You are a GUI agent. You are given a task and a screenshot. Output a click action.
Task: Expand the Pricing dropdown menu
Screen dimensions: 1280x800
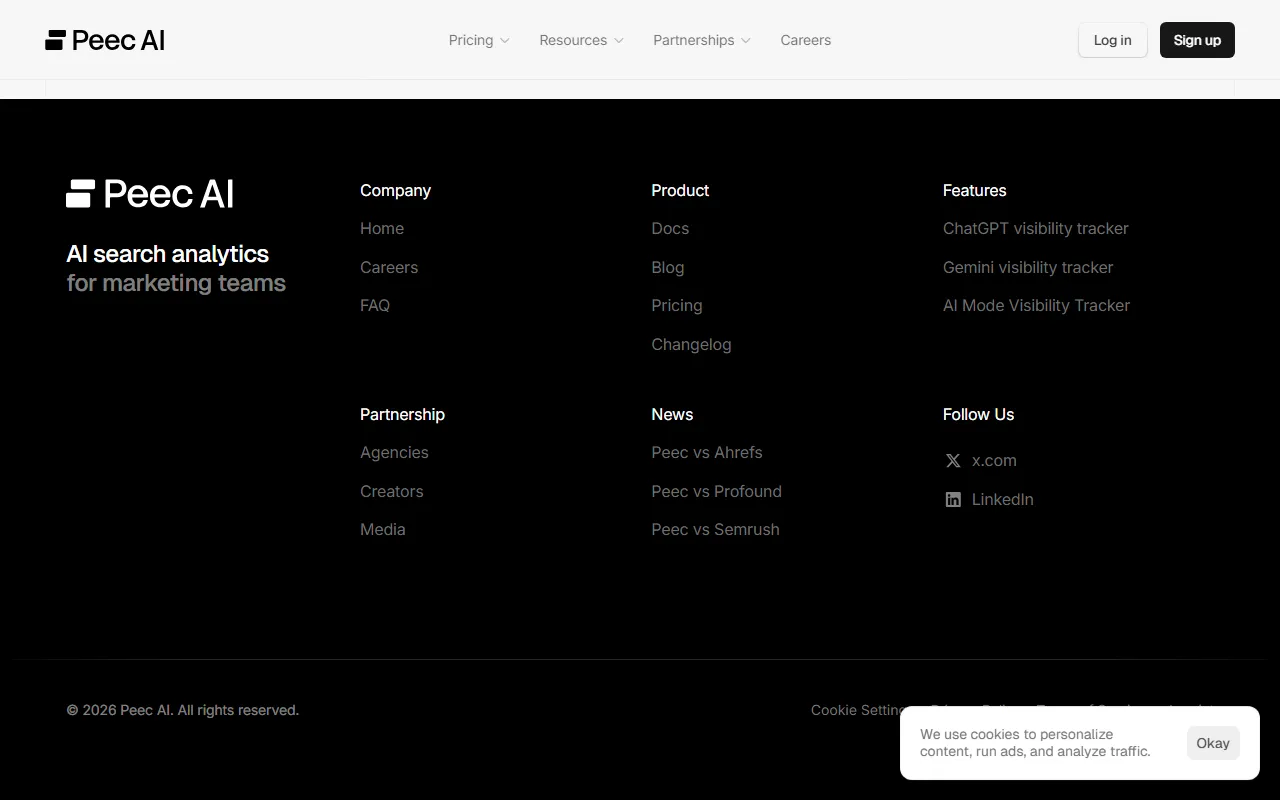(x=478, y=40)
